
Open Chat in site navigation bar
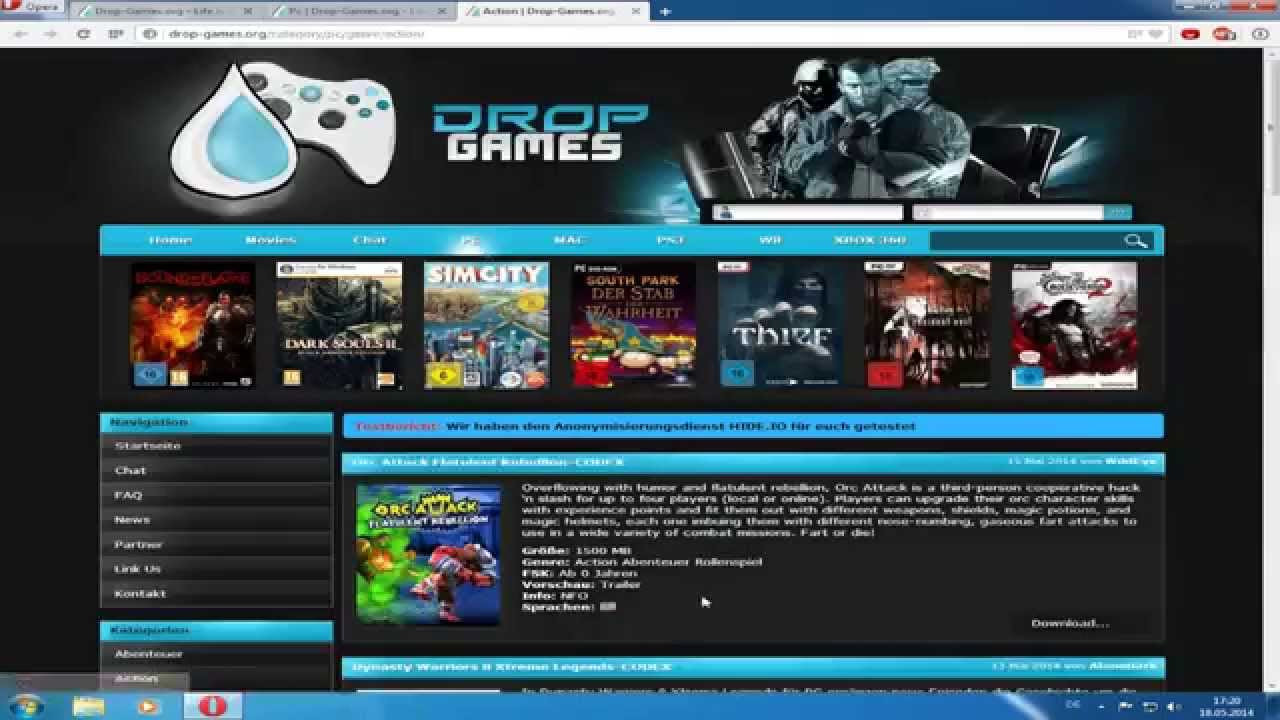pos(369,240)
